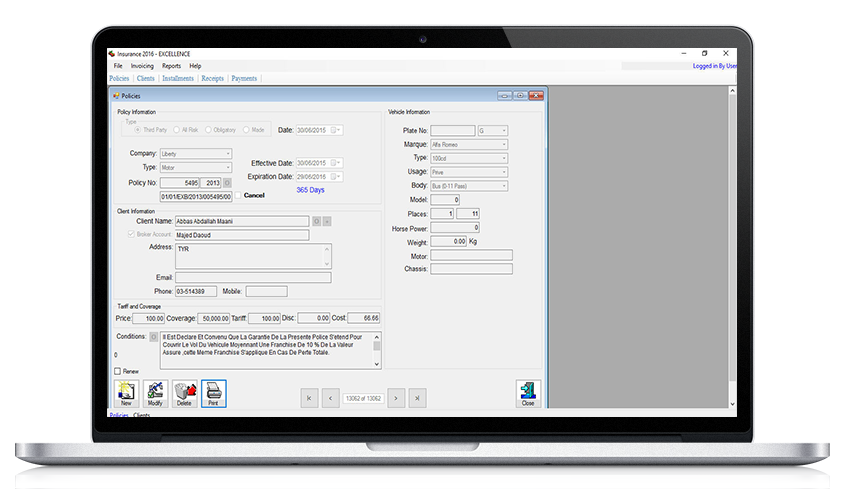This screenshot has height=491, width=843.
Task: Click the Conditions lookup button
Action: pos(153,337)
